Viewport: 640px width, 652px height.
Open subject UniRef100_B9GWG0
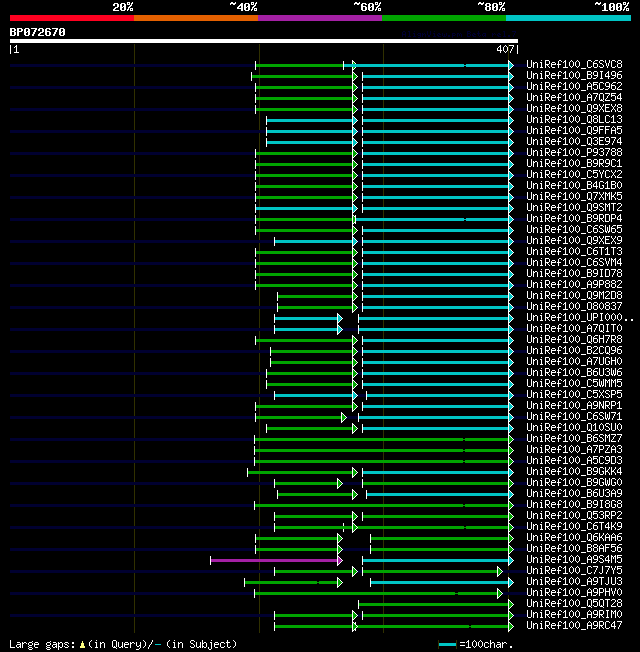pyautogui.click(x=574, y=483)
